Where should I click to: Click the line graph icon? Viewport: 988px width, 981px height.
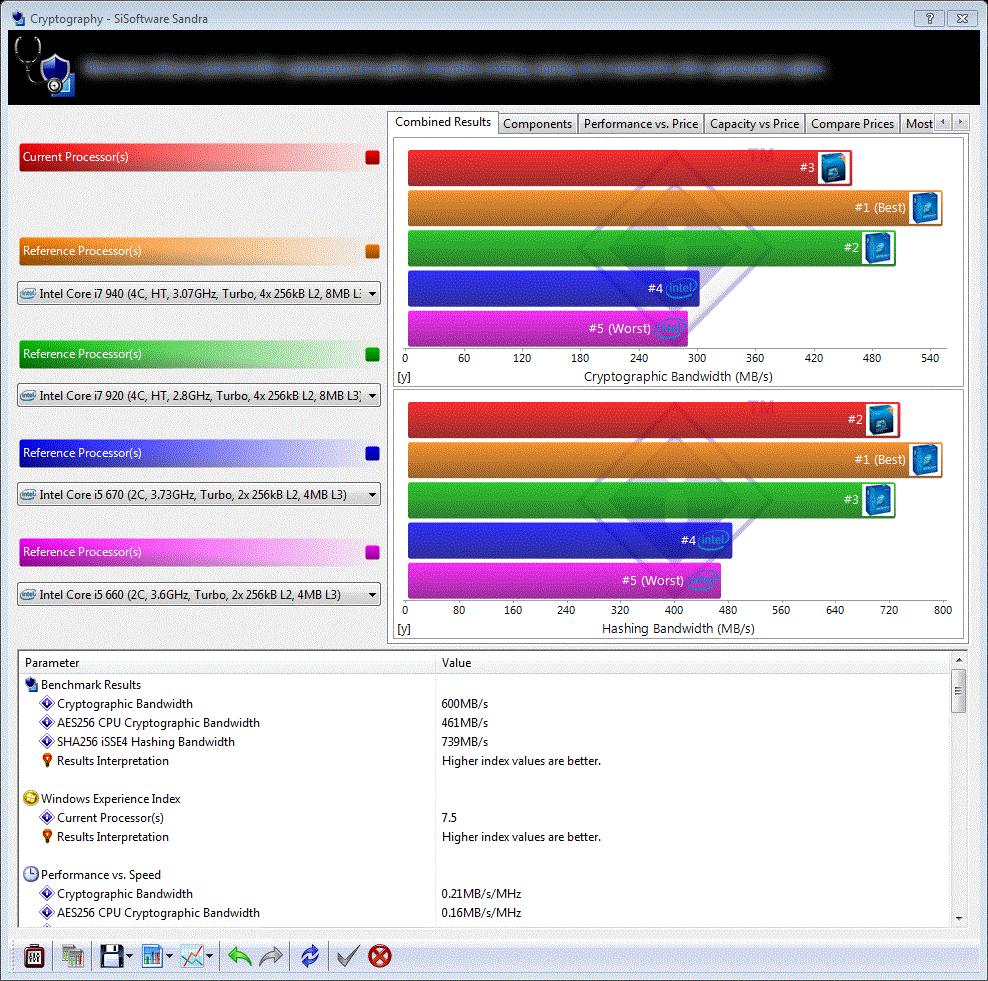pyautogui.click(x=192, y=956)
